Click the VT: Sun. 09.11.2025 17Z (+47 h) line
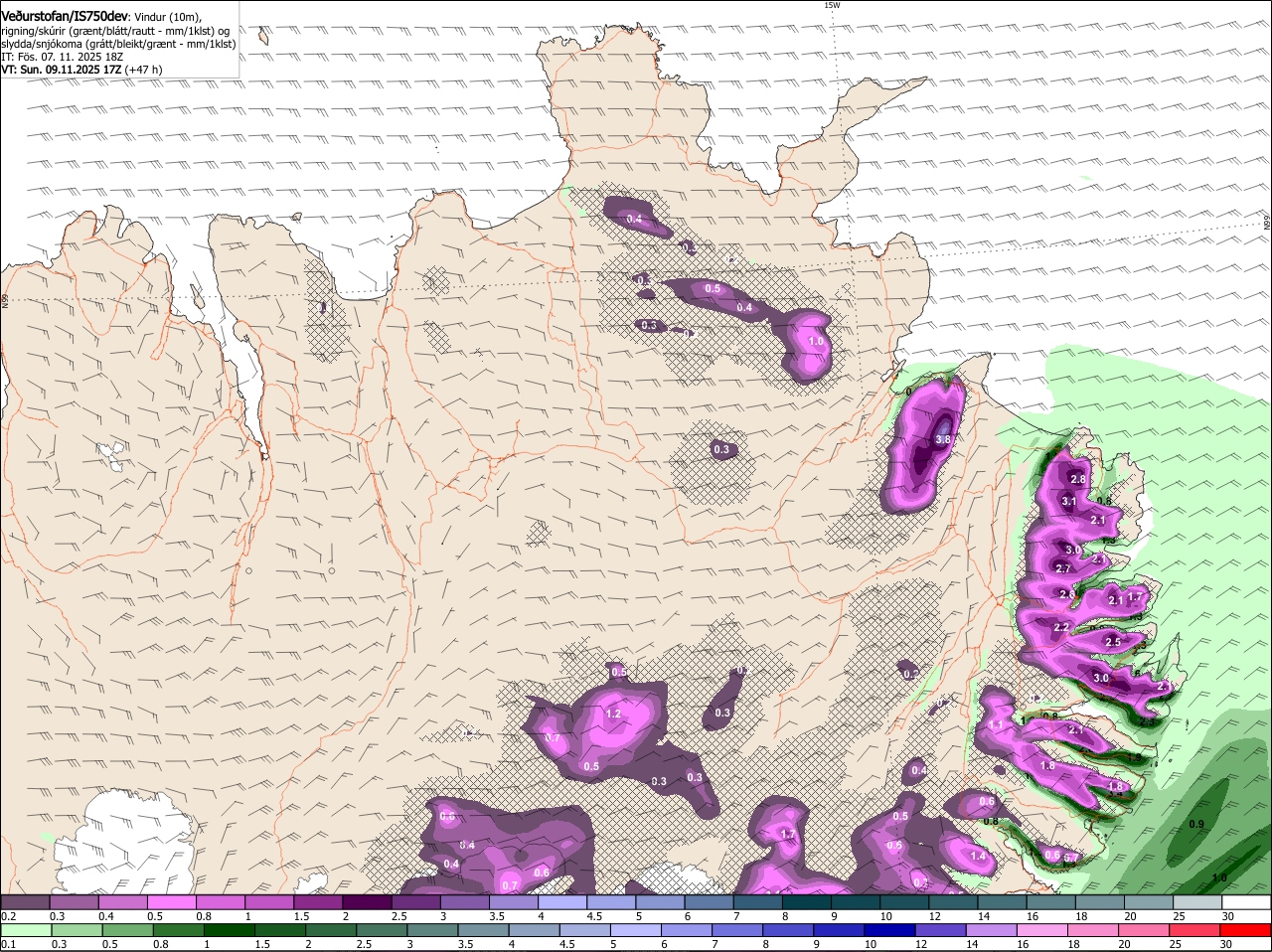The width and height of the screenshot is (1272, 952). tap(81, 70)
